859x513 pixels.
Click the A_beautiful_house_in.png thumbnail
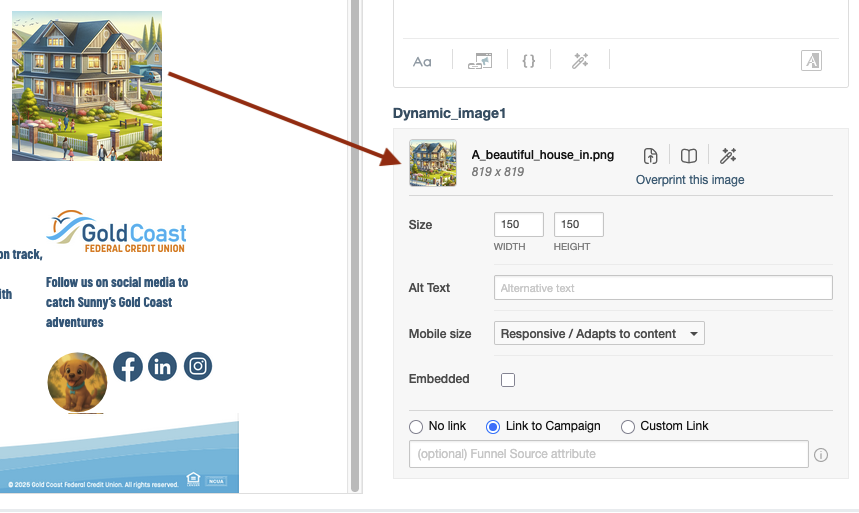[433, 163]
